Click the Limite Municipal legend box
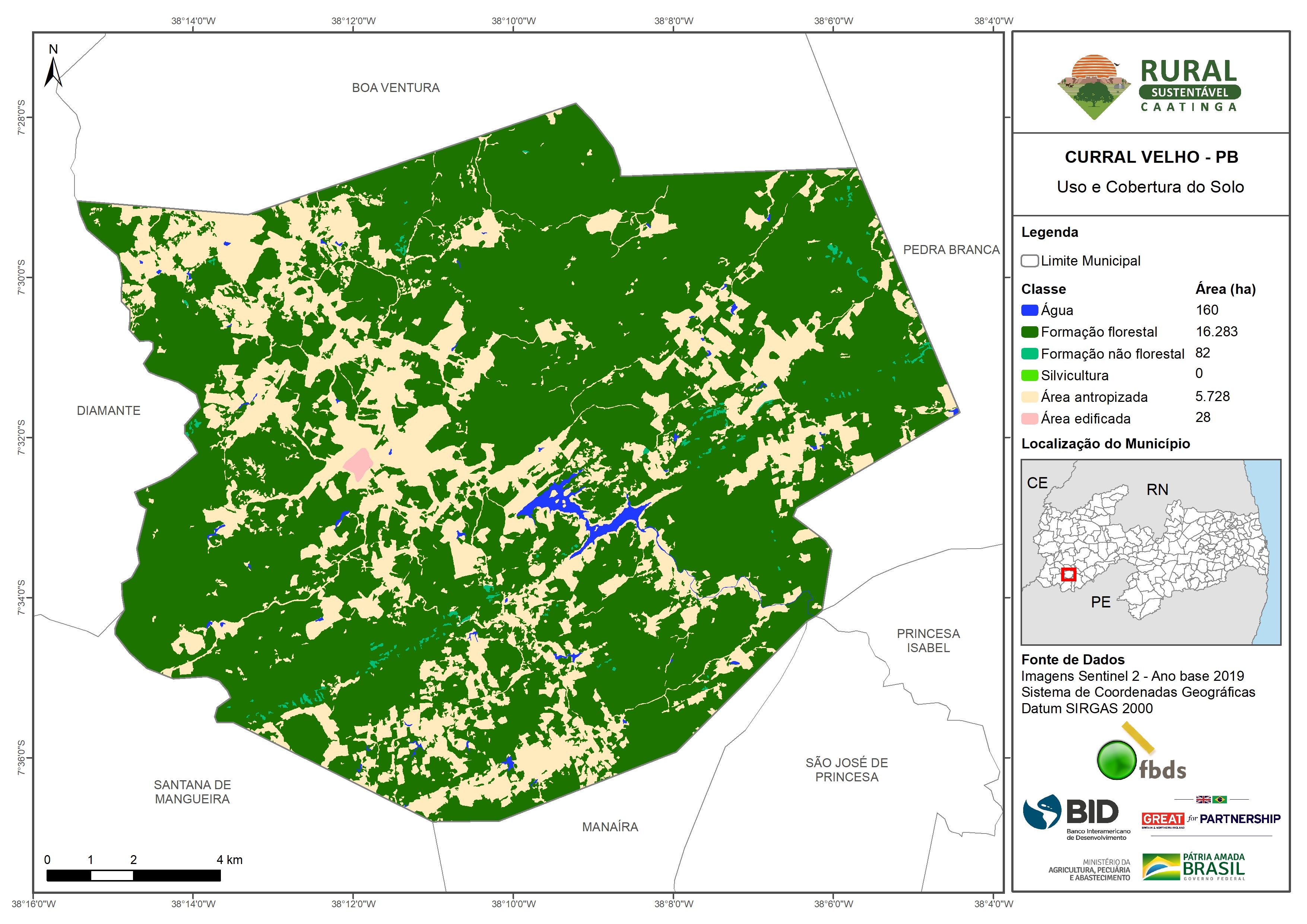The width and height of the screenshot is (1307, 924). (x=1029, y=261)
